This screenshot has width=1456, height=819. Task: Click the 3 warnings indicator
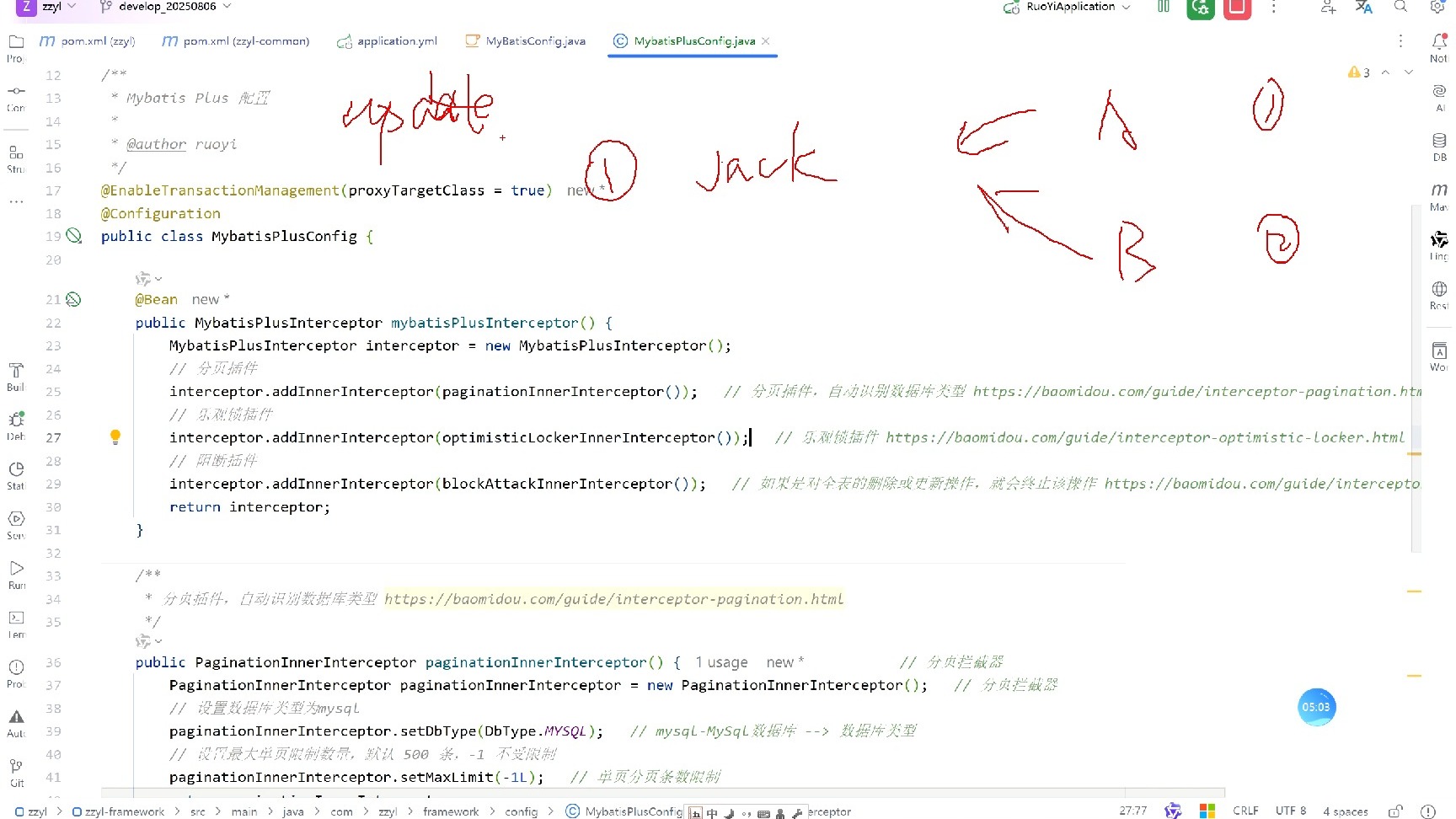[x=1359, y=72]
